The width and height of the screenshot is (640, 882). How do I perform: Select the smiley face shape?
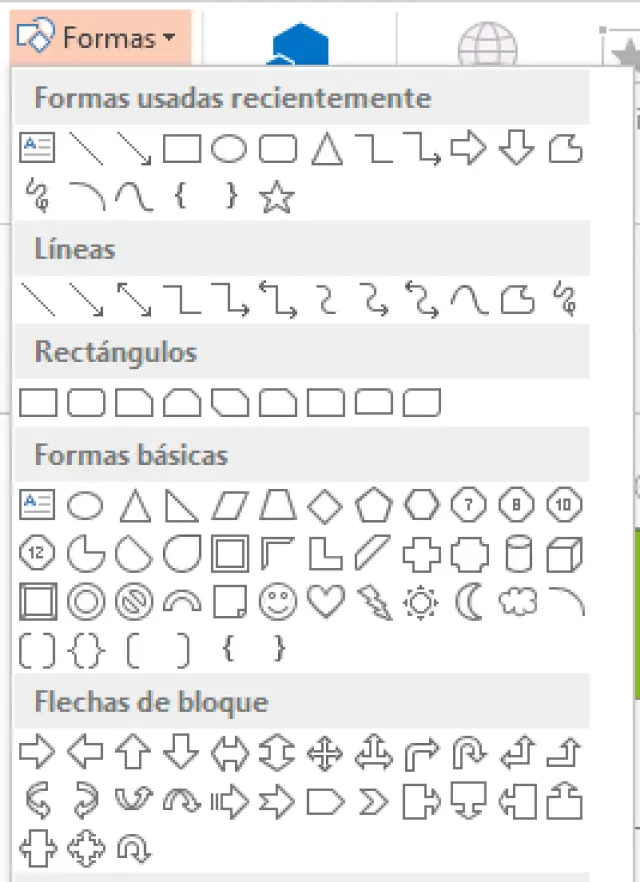(277, 601)
